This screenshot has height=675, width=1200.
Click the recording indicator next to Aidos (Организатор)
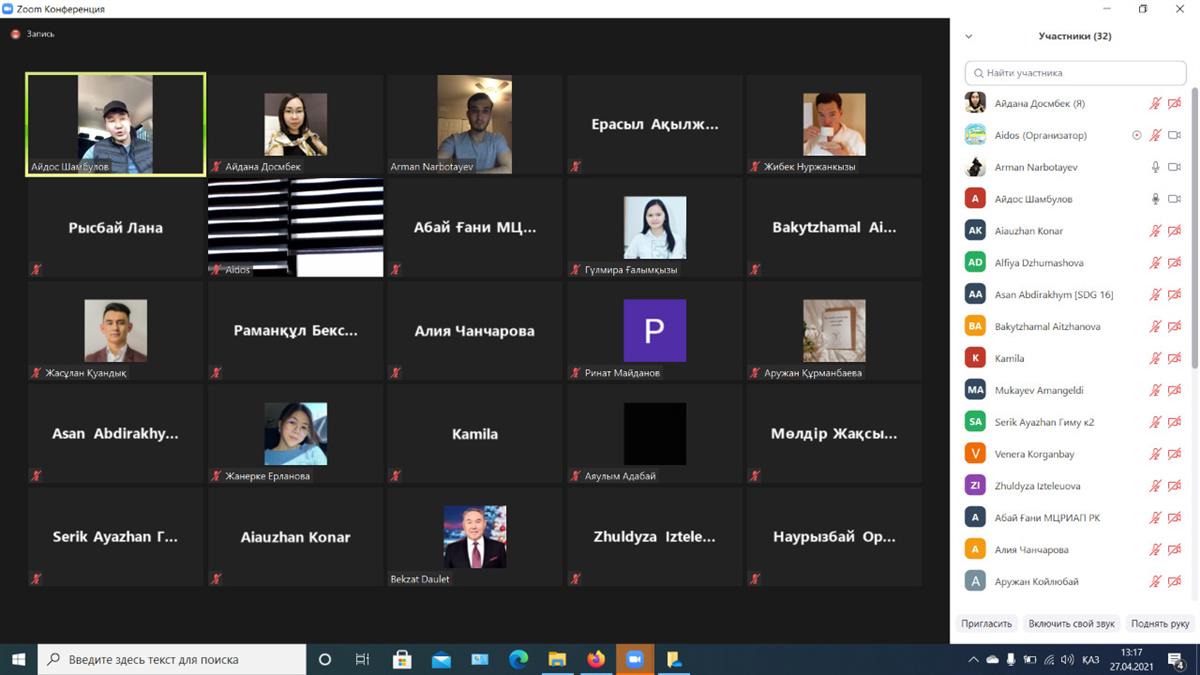1136,135
